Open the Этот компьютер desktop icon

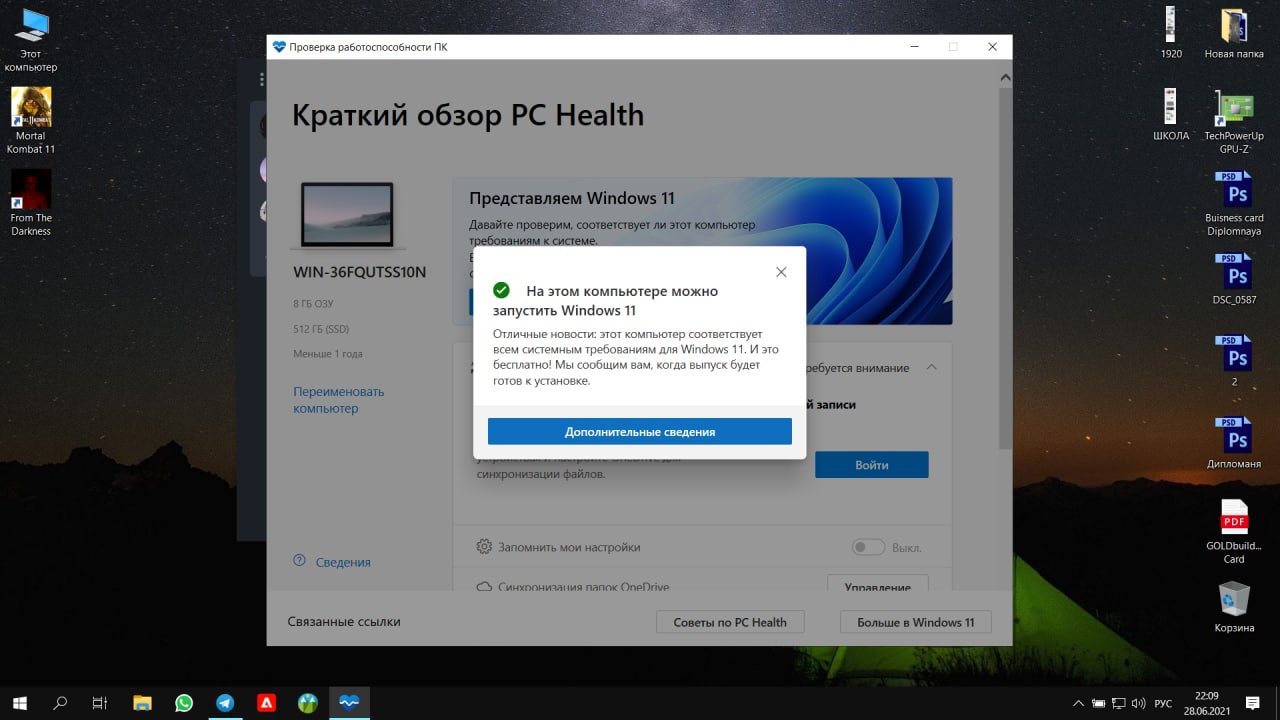pyautogui.click(x=31, y=40)
